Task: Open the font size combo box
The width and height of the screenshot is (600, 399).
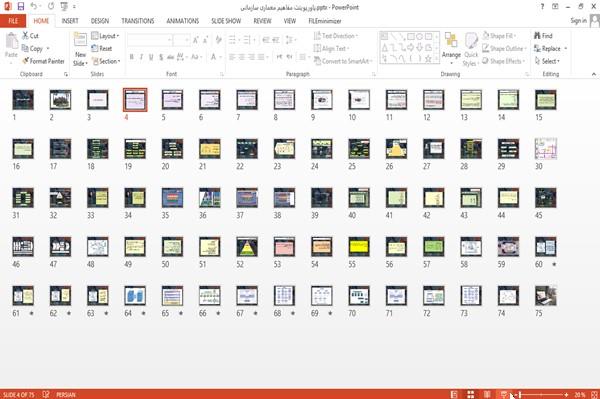Action: click(x=181, y=39)
